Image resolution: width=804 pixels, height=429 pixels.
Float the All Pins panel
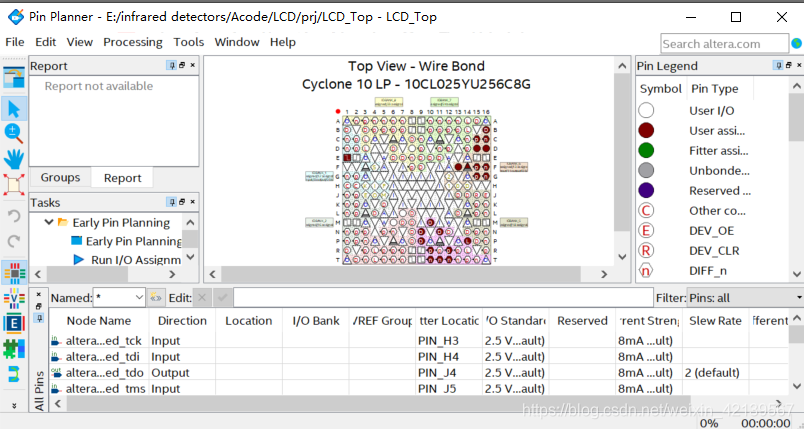(x=38, y=307)
